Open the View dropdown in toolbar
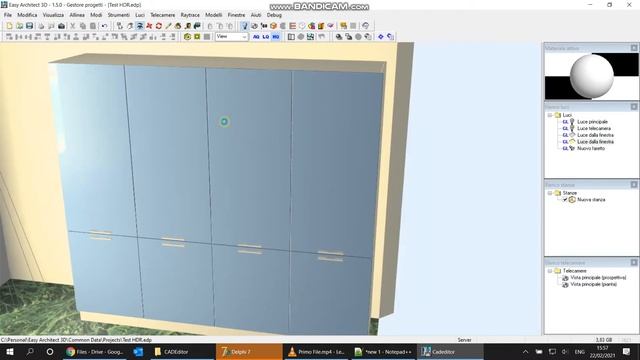This screenshot has height=360, width=640. point(244,37)
